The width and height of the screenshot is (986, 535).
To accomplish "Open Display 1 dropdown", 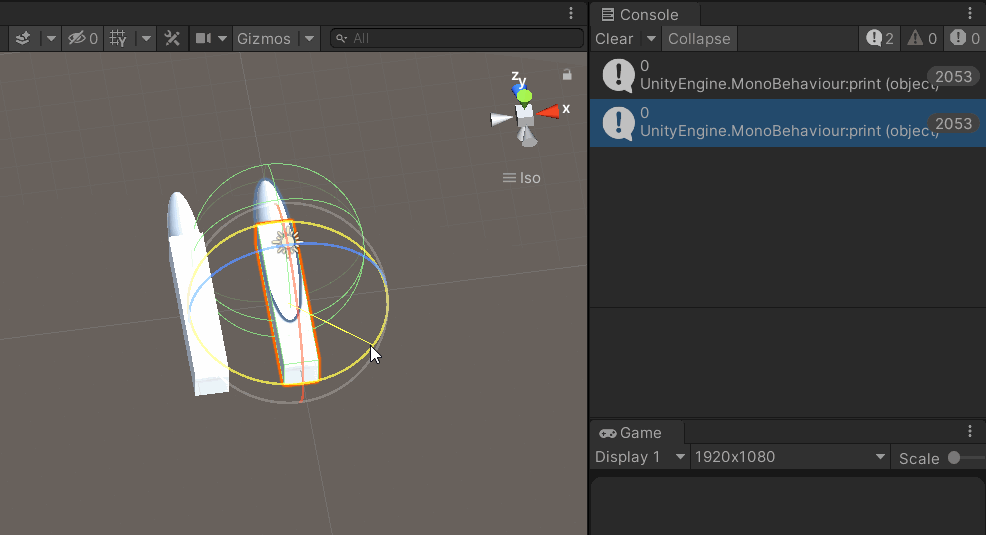I will point(640,457).
